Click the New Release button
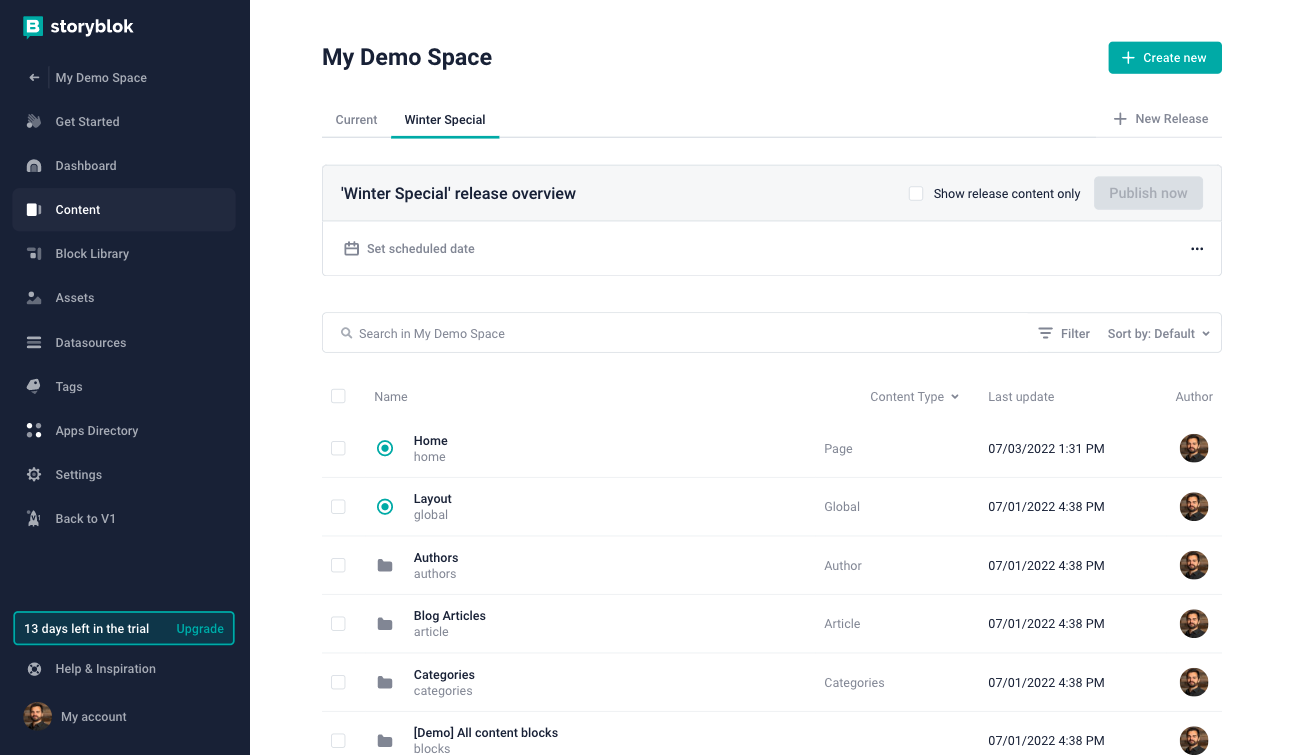This screenshot has width=1292, height=755. click(x=1161, y=119)
